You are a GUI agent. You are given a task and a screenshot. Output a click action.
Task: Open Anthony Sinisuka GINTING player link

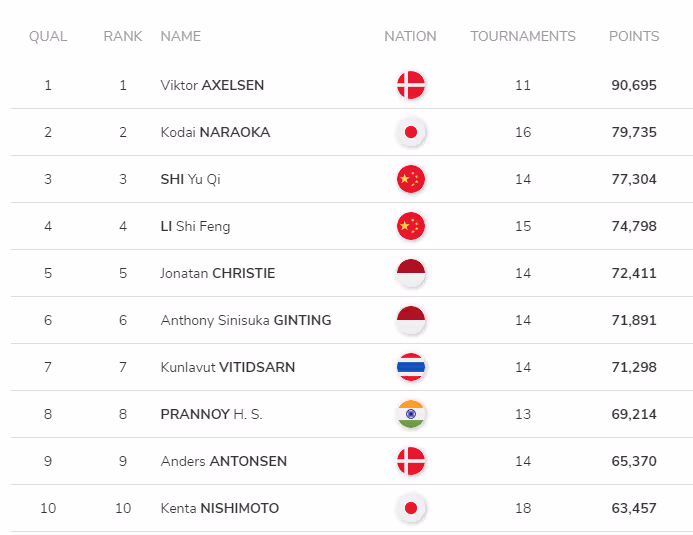click(246, 320)
